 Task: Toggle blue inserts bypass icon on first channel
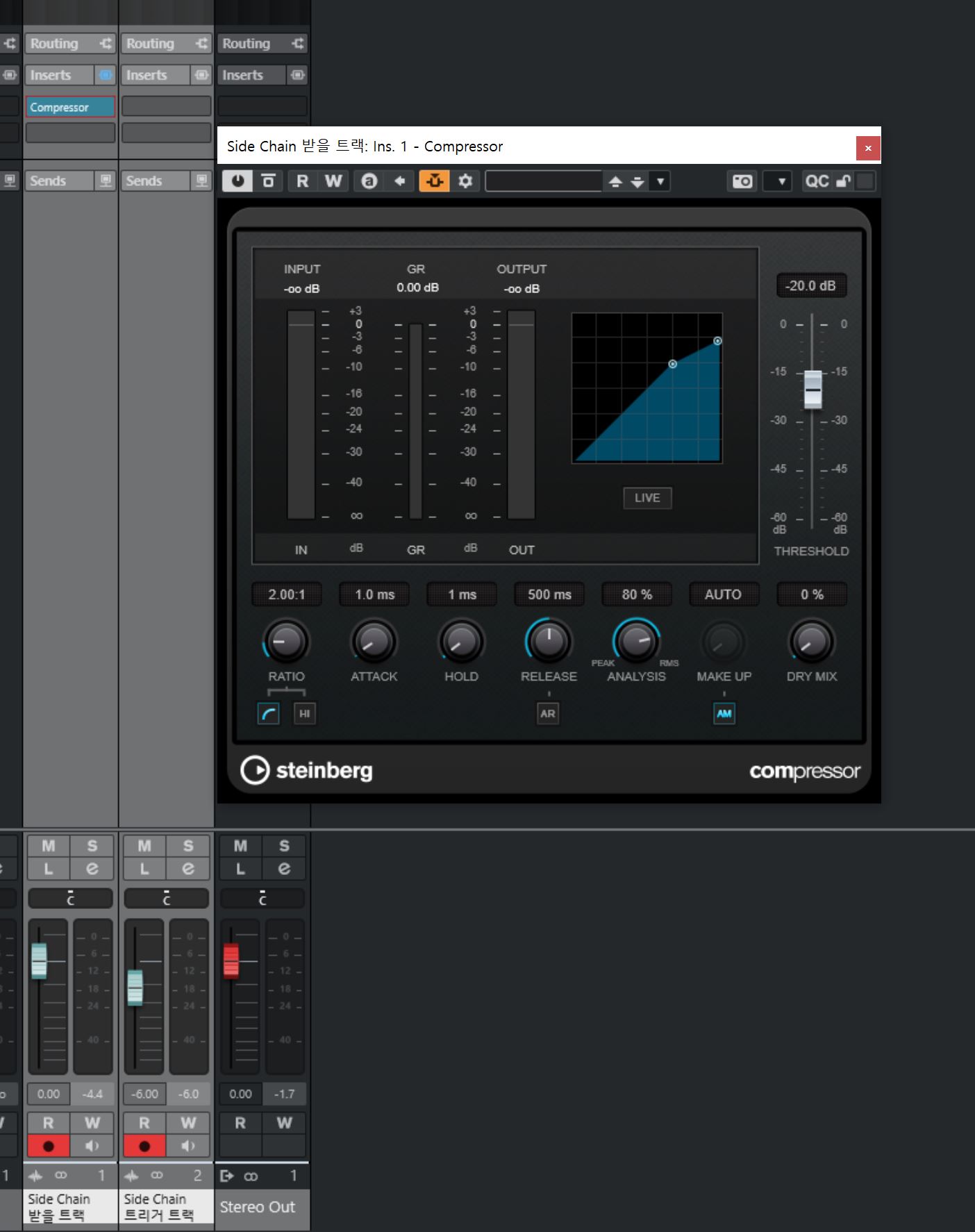(x=106, y=75)
